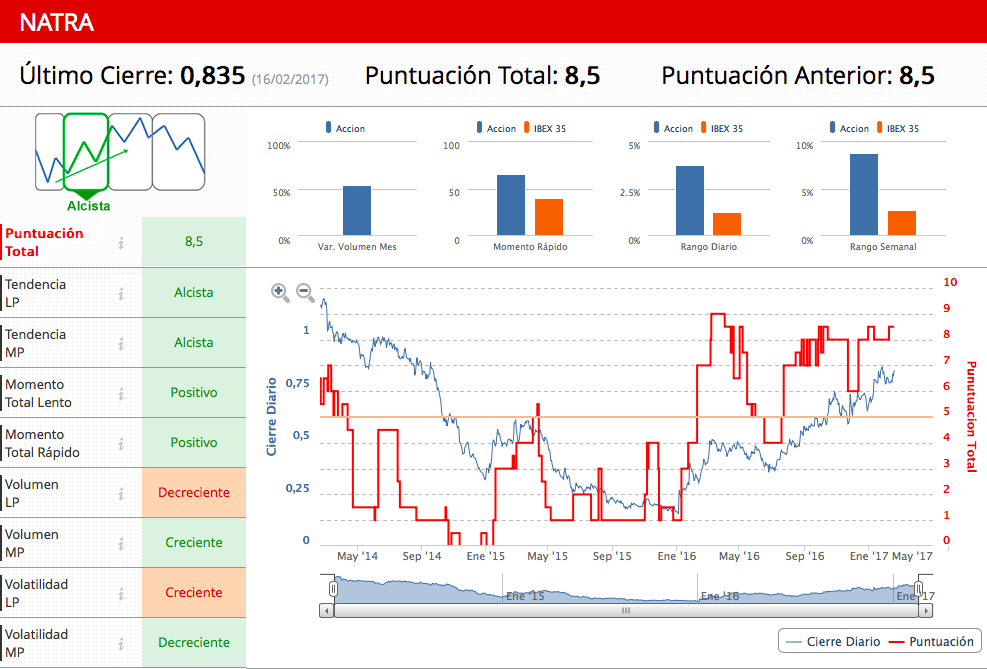Open info icon for Puntuación Total
Image resolution: width=987 pixels, height=669 pixels.
click(121, 242)
